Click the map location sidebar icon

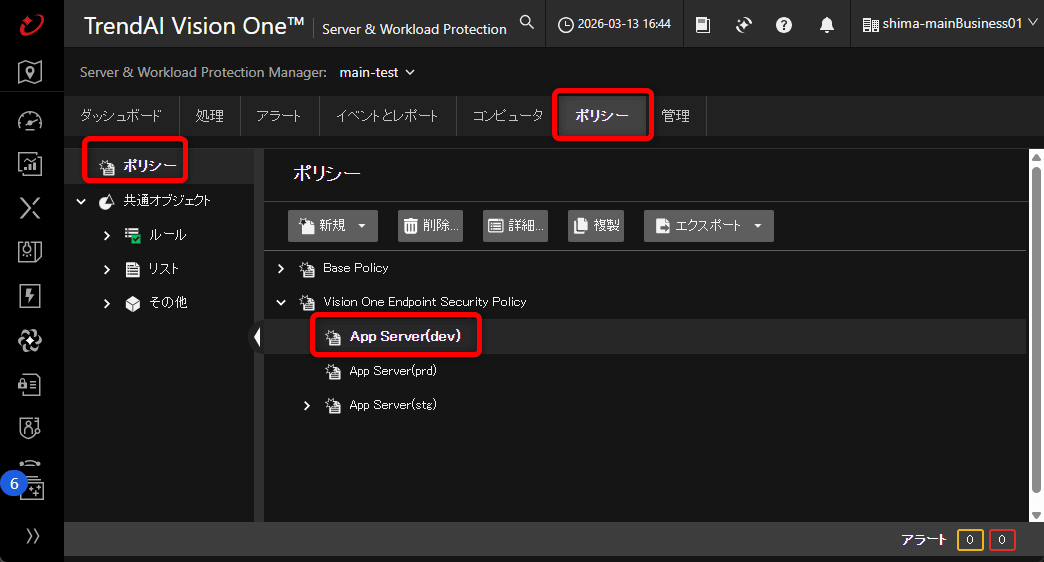(31, 72)
